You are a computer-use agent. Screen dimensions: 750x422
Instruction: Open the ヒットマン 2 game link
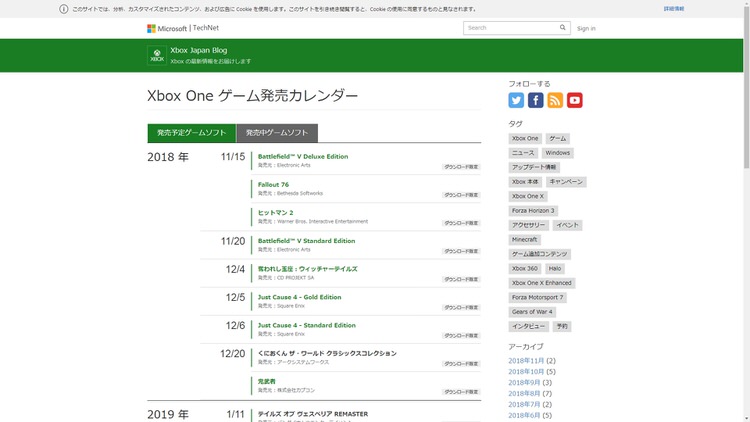coord(276,213)
